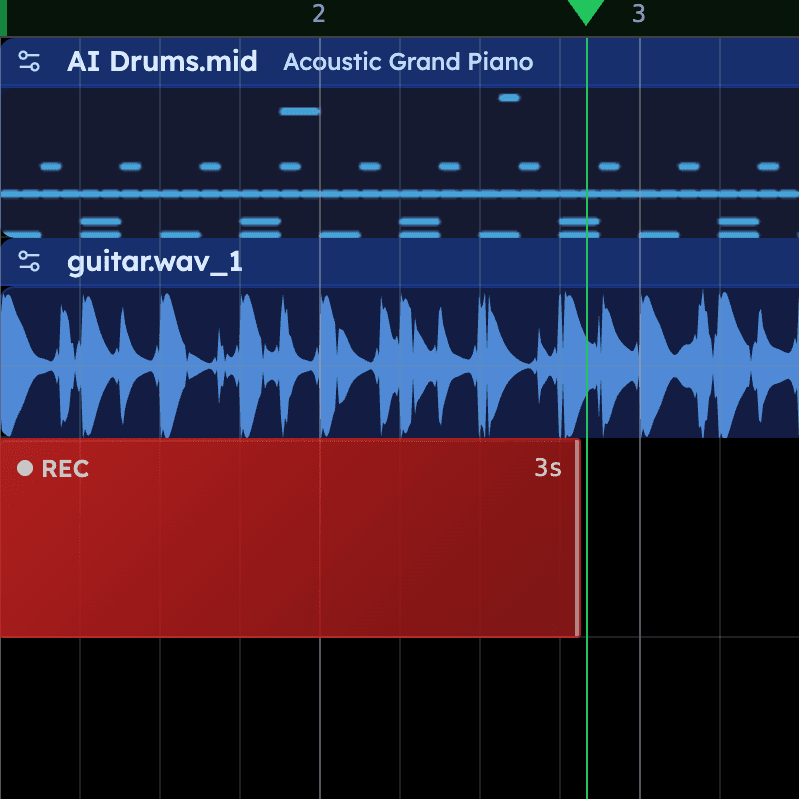Open the Acoustic Grand Piano instrument selector

point(408,62)
